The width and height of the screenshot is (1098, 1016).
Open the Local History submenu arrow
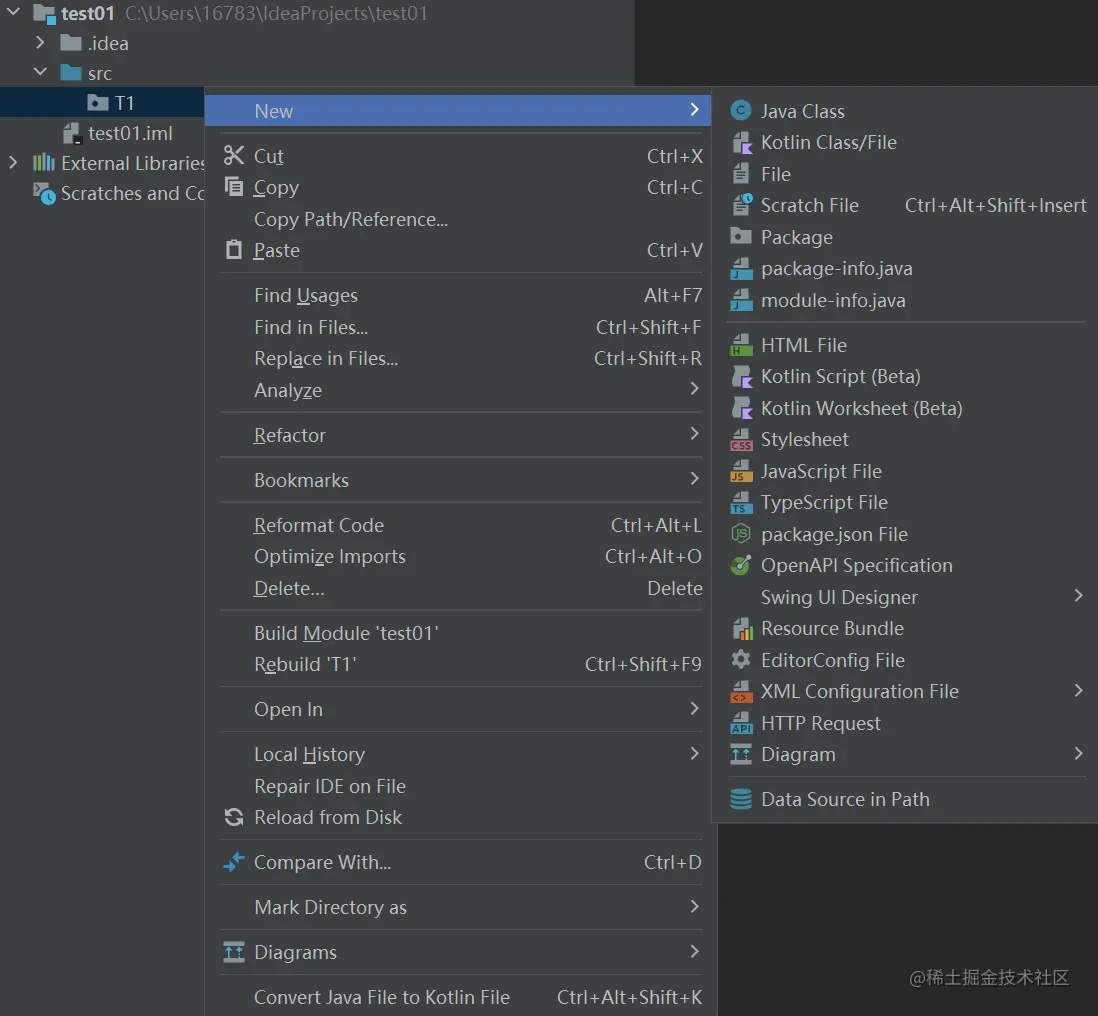694,753
